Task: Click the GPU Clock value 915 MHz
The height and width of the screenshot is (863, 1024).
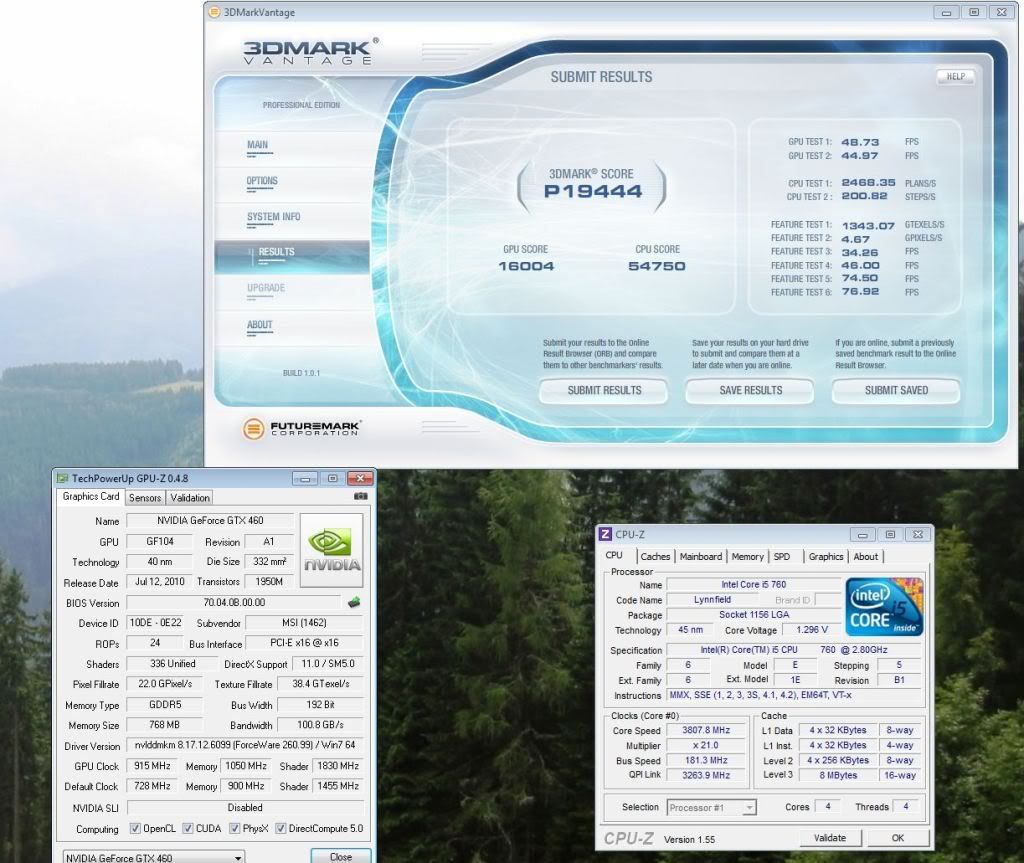Action: pos(152,766)
